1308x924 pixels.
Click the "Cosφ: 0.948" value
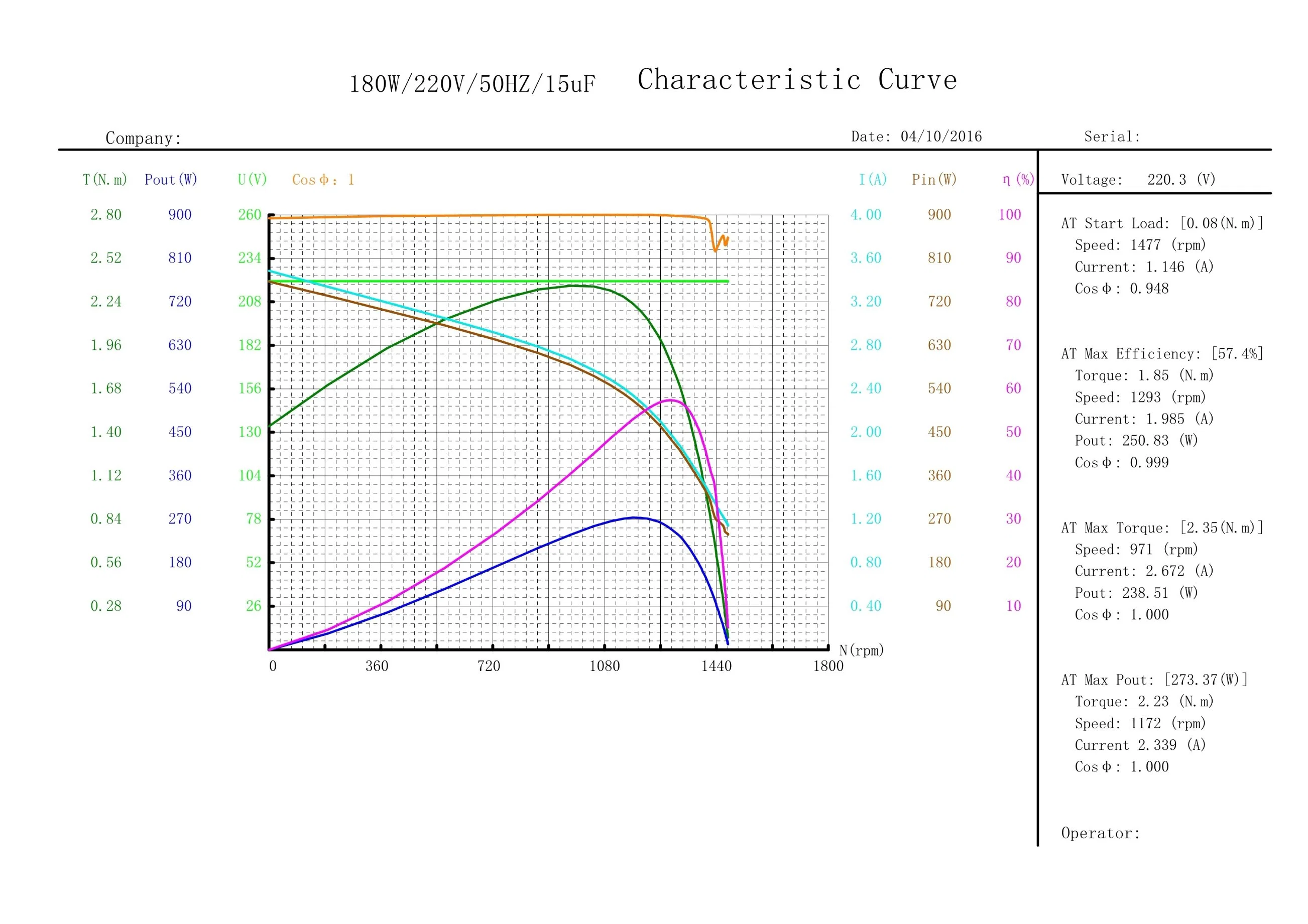[1122, 289]
